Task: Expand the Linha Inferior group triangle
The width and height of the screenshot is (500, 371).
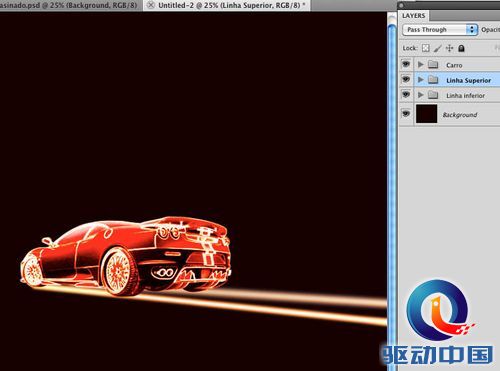Action: pyautogui.click(x=421, y=95)
